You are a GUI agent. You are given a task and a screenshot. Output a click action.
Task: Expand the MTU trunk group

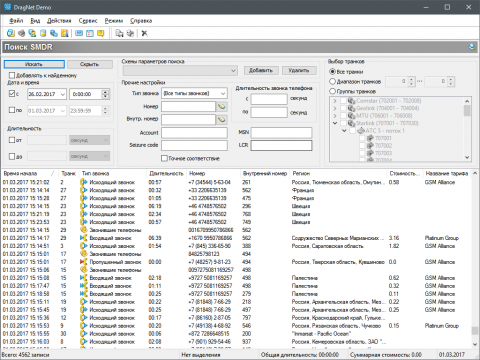335,116
